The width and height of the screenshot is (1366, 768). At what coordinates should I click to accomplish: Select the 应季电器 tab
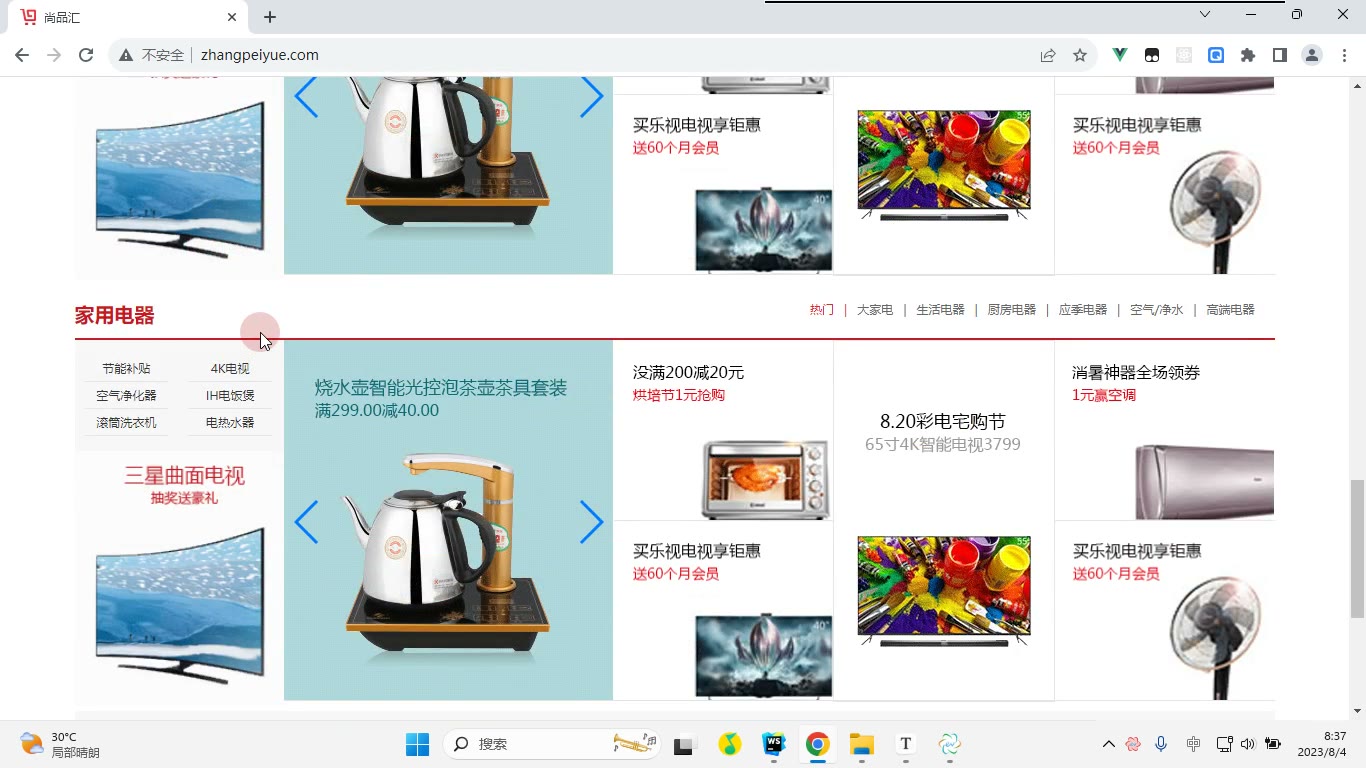coord(1083,310)
